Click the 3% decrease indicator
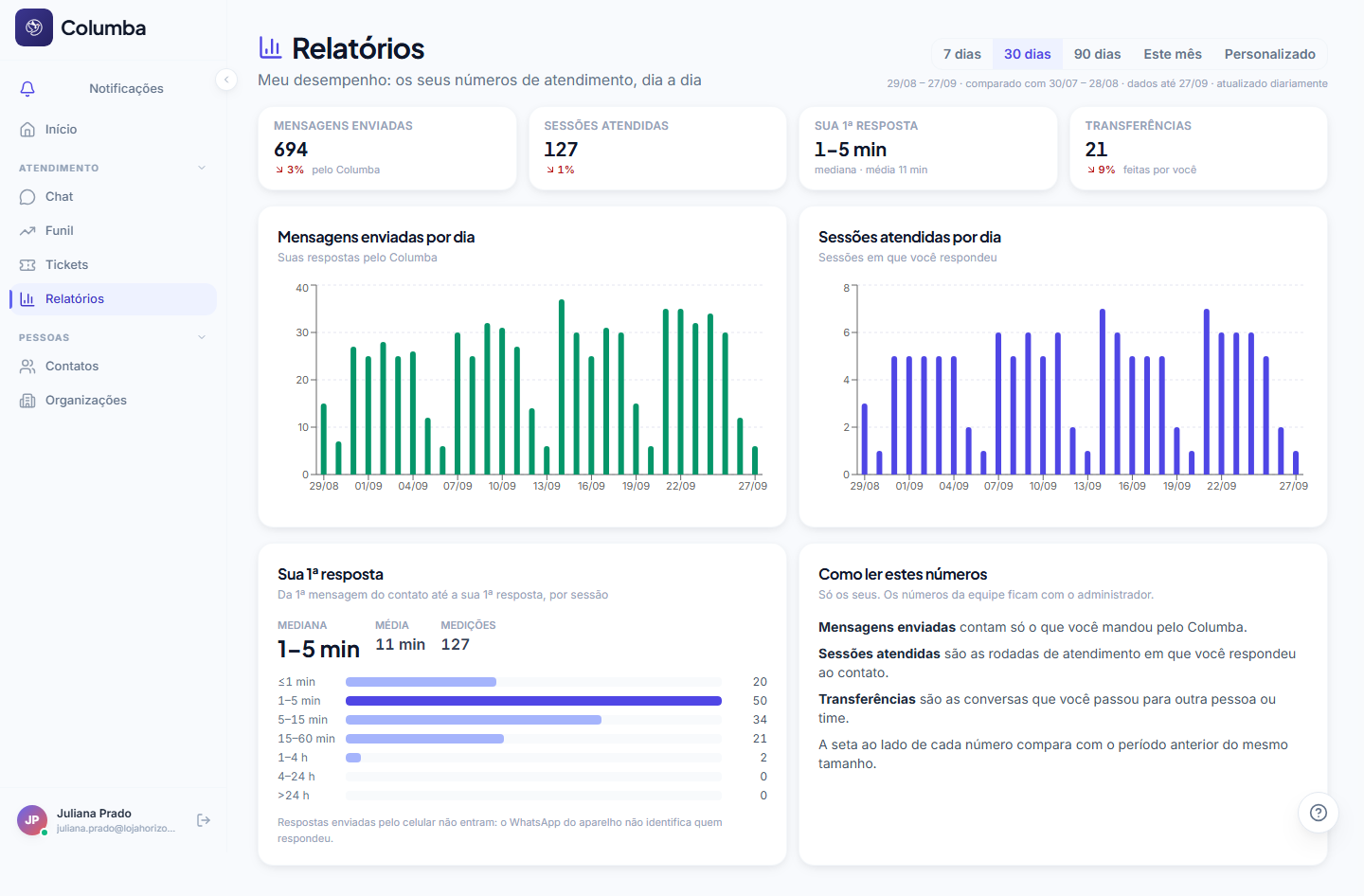This screenshot has height=896, width=1364. point(290,170)
